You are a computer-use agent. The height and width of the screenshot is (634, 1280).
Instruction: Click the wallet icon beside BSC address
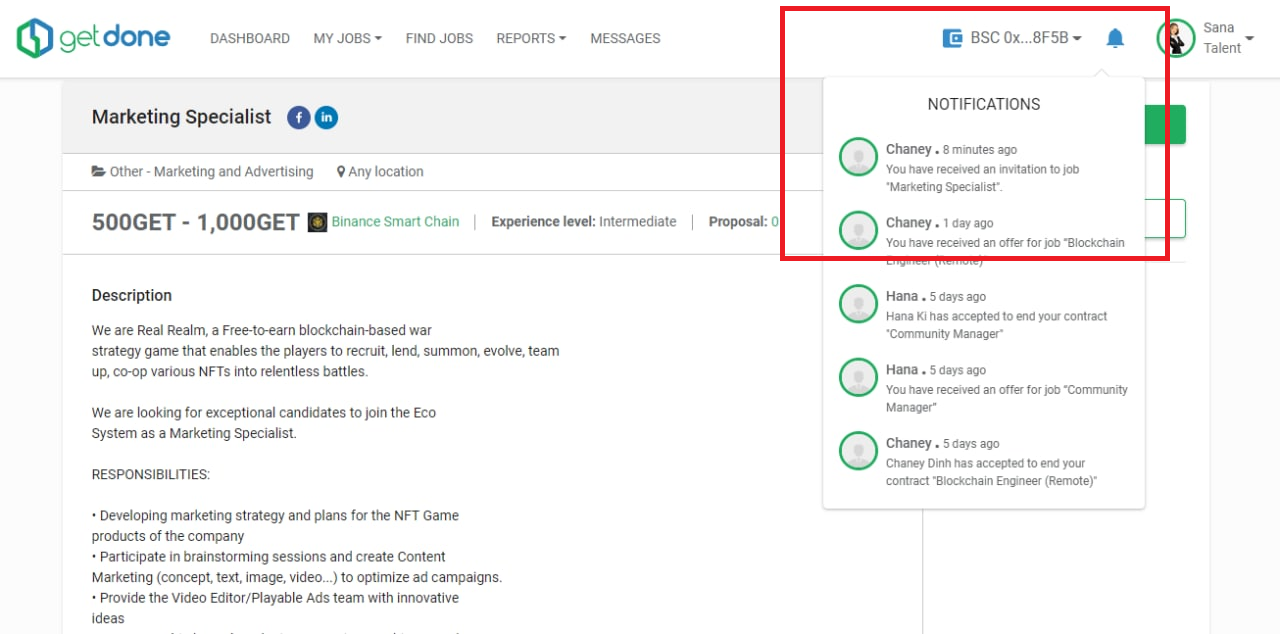click(952, 38)
